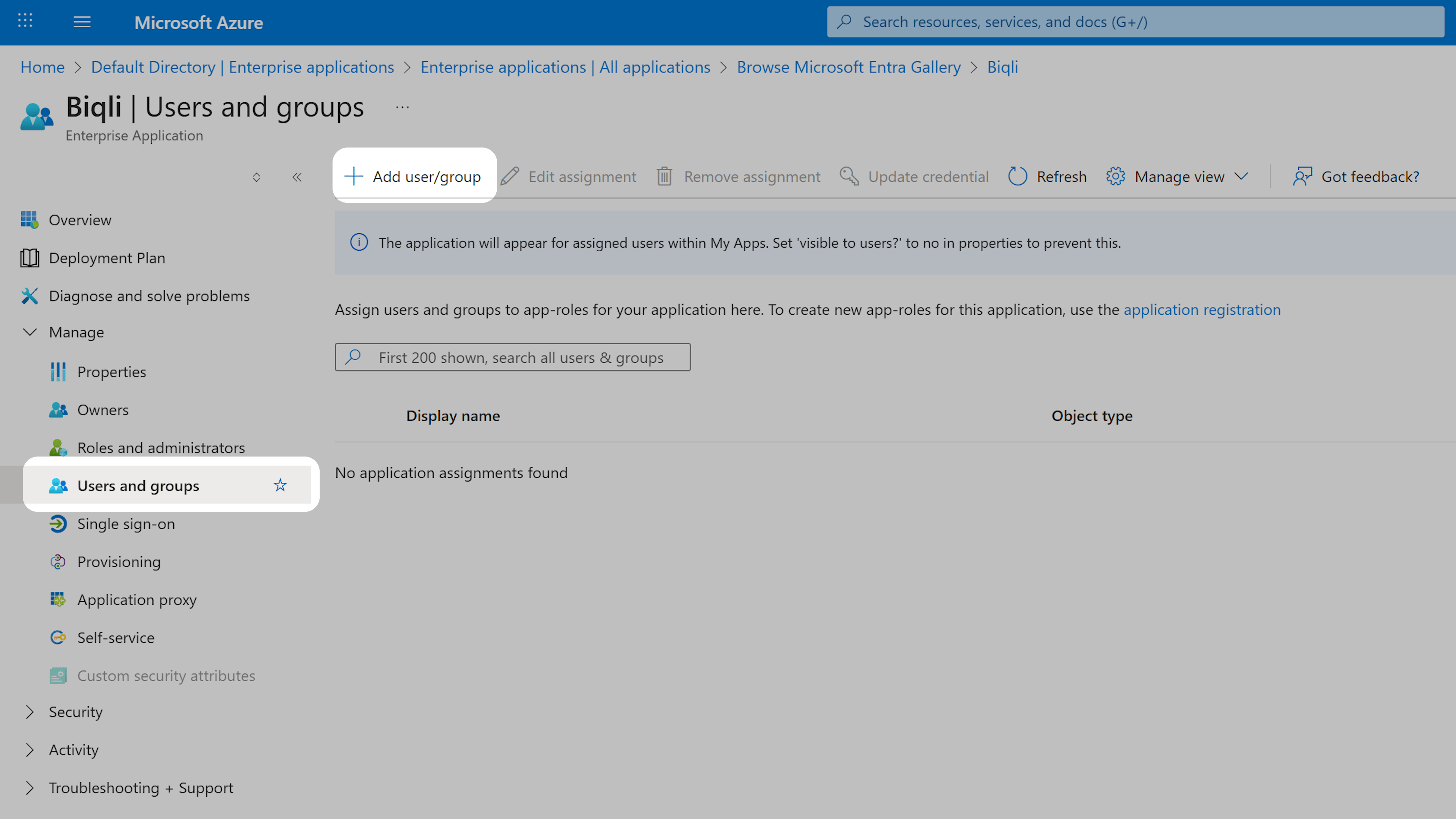Viewport: 1456px width, 819px height.
Task: Open Default Directory | Enterprise applications breadcrumb
Action: coord(243,67)
